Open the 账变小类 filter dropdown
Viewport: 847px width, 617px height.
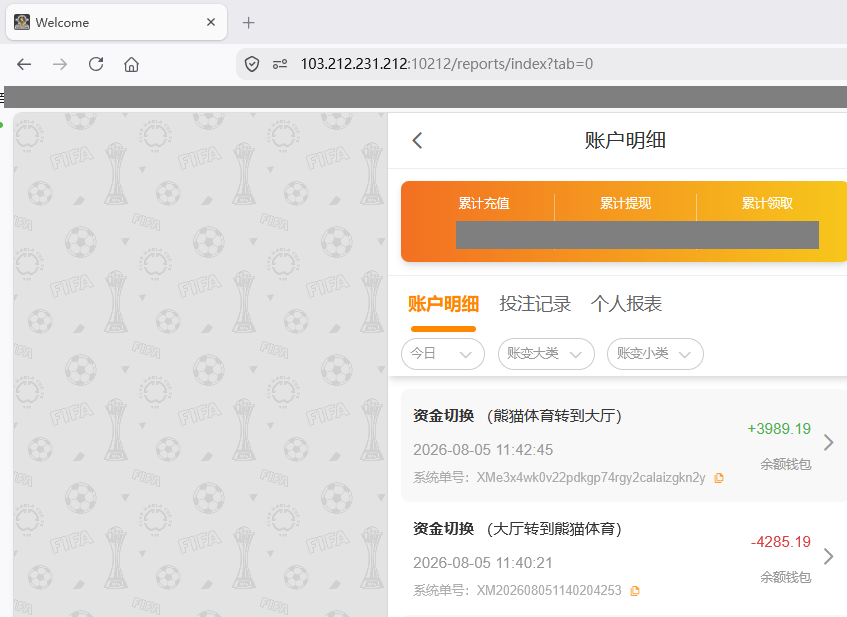click(655, 354)
